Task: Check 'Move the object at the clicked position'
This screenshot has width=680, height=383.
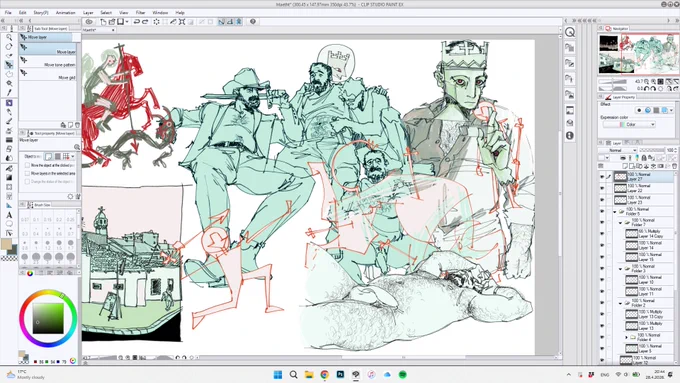Action: (x=27, y=165)
